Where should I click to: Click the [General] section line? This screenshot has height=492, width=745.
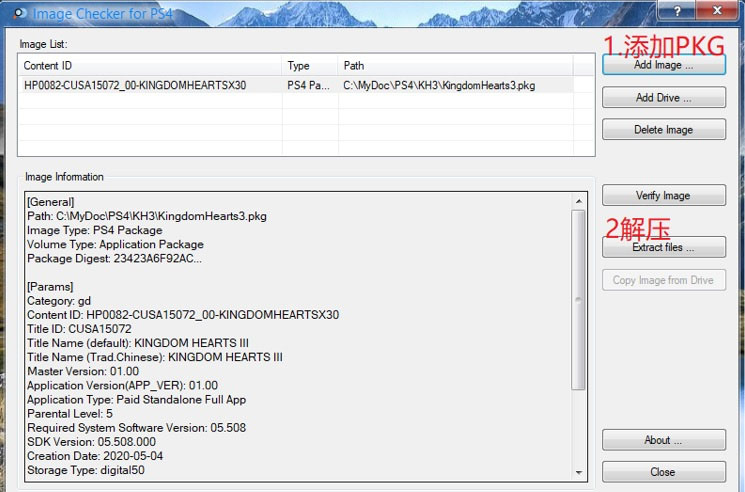(x=51, y=202)
